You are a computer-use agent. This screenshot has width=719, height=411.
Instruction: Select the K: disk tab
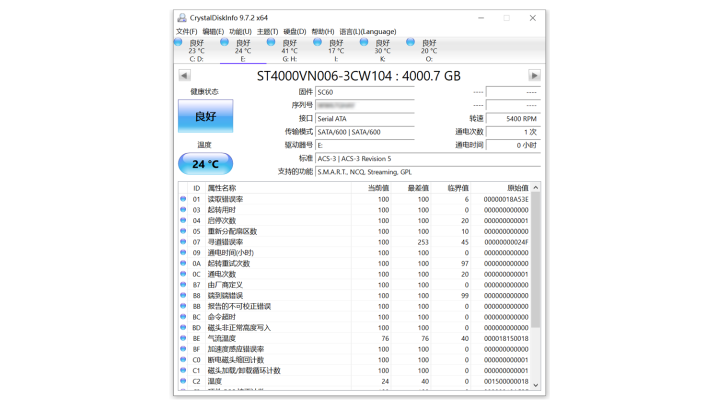[x=382, y=50]
